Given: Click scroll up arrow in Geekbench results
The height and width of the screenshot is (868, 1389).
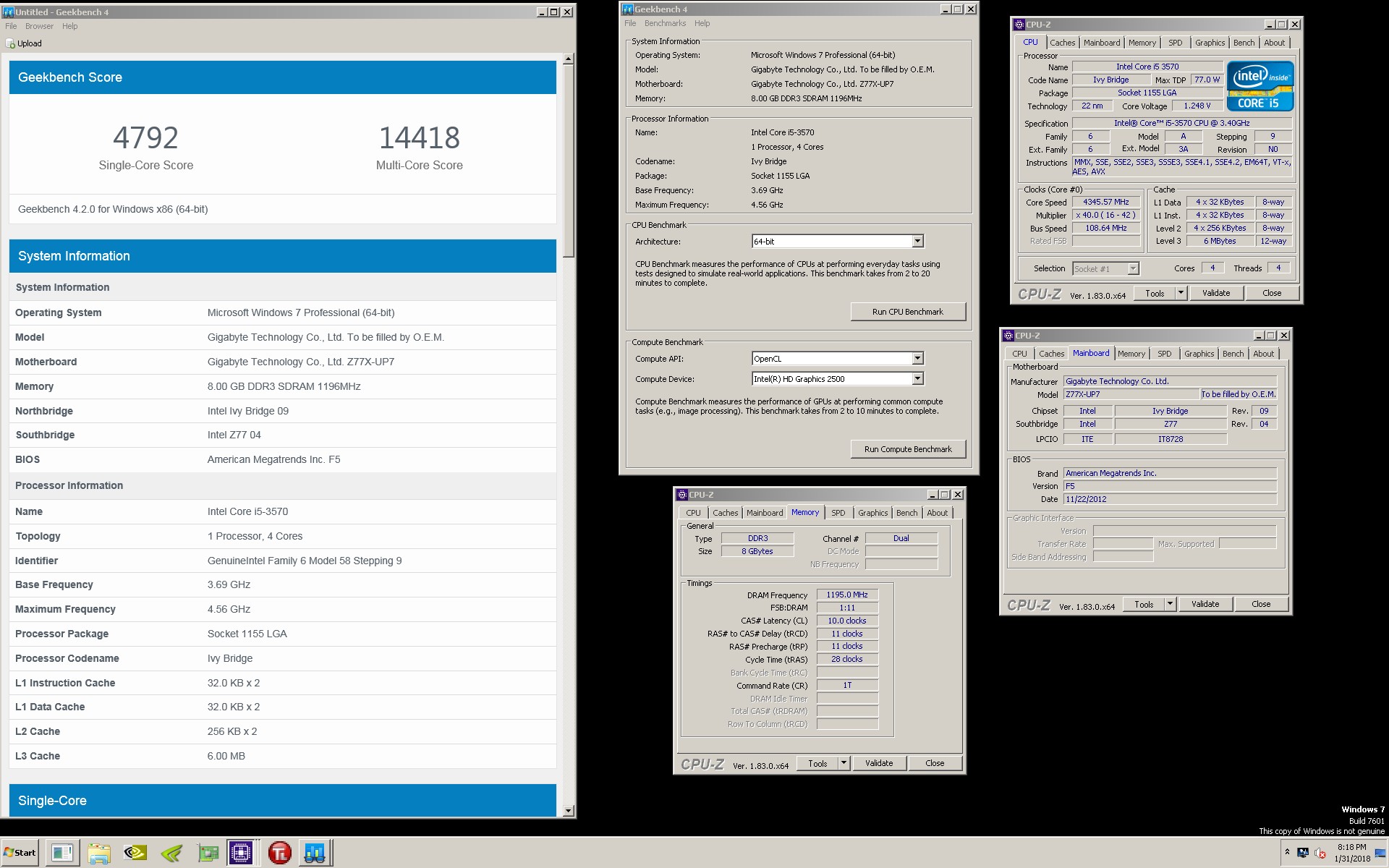Looking at the screenshot, I should (569, 59).
